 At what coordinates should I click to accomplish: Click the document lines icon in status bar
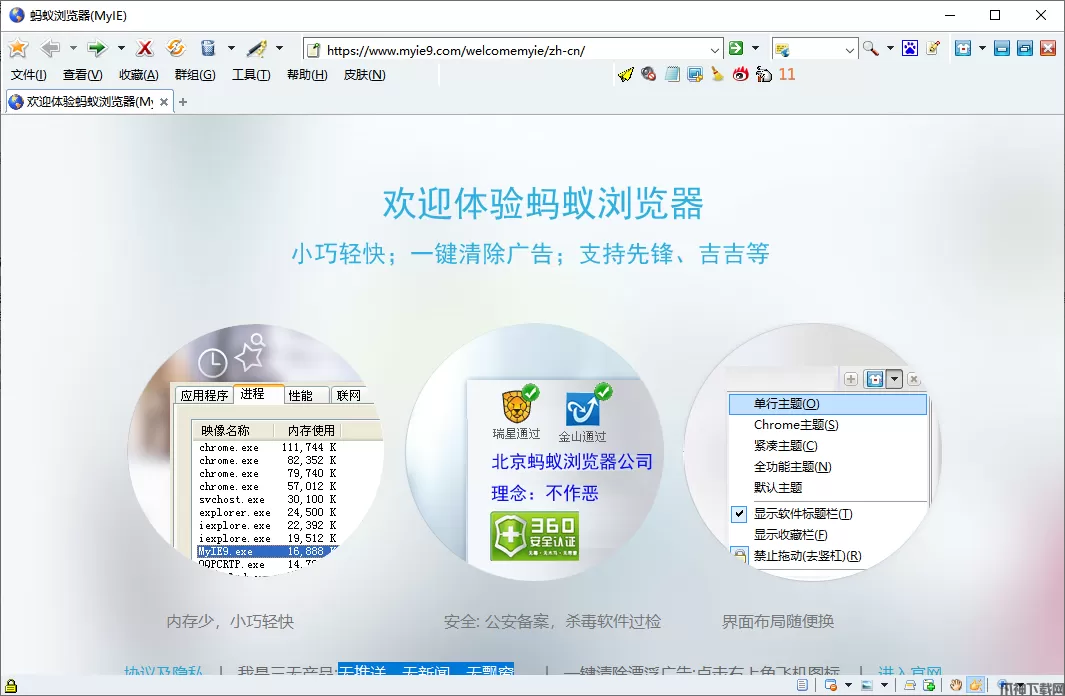(x=803, y=685)
